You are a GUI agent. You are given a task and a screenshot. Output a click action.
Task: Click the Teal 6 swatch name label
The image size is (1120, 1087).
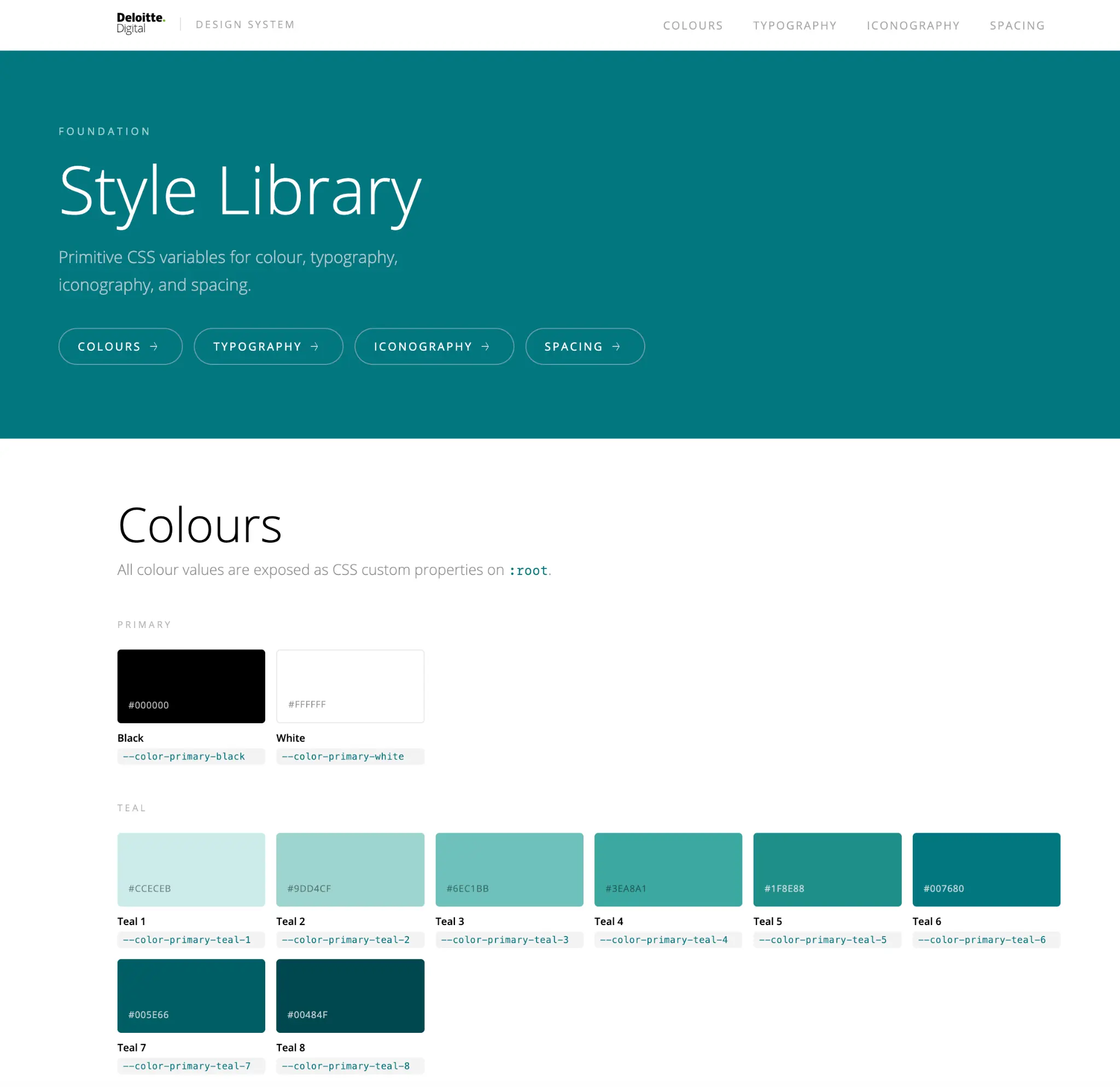[927, 921]
